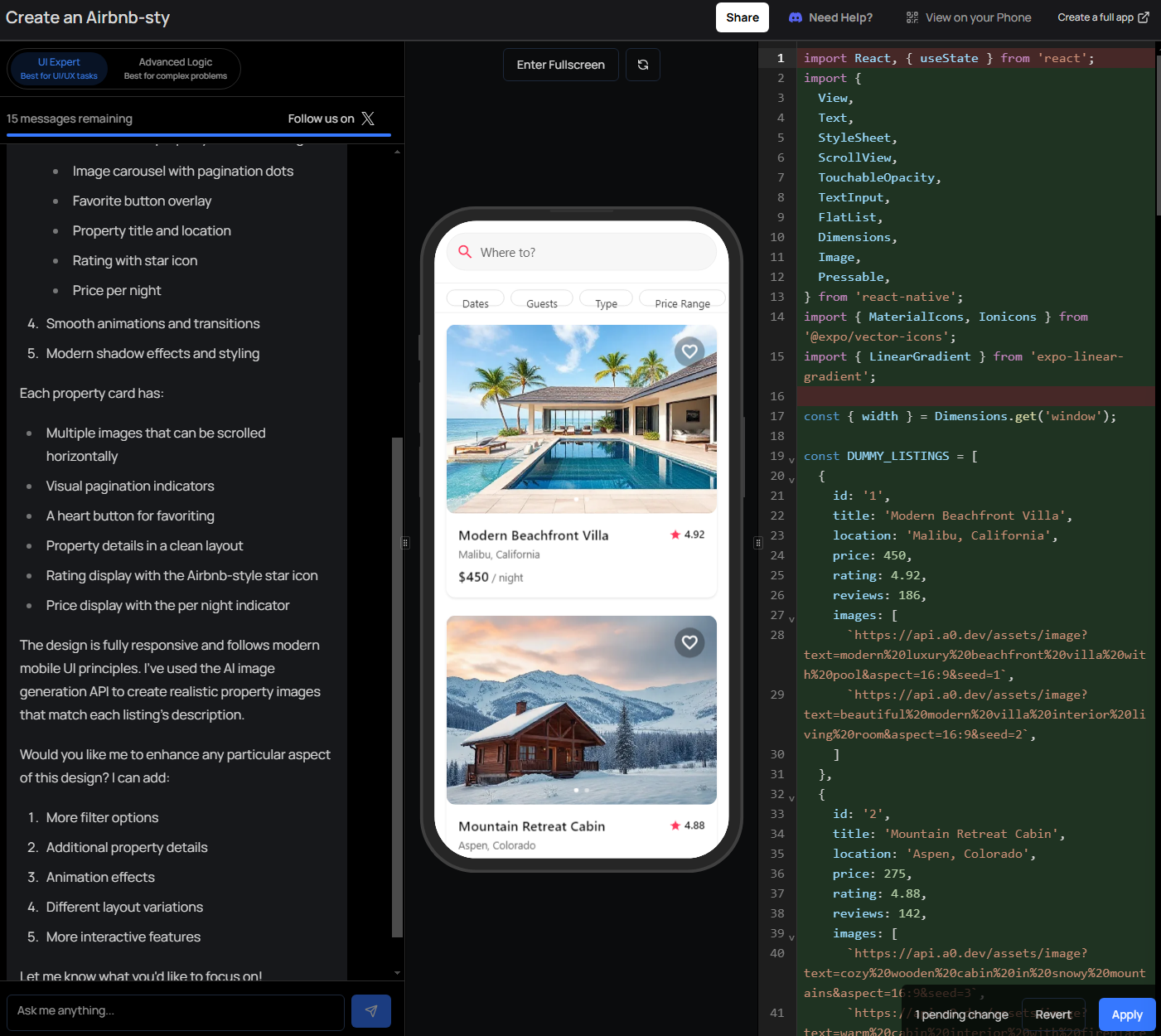This screenshot has width=1161, height=1036.
Task: Collapse code fold arrow at line 39
Action: [791, 937]
